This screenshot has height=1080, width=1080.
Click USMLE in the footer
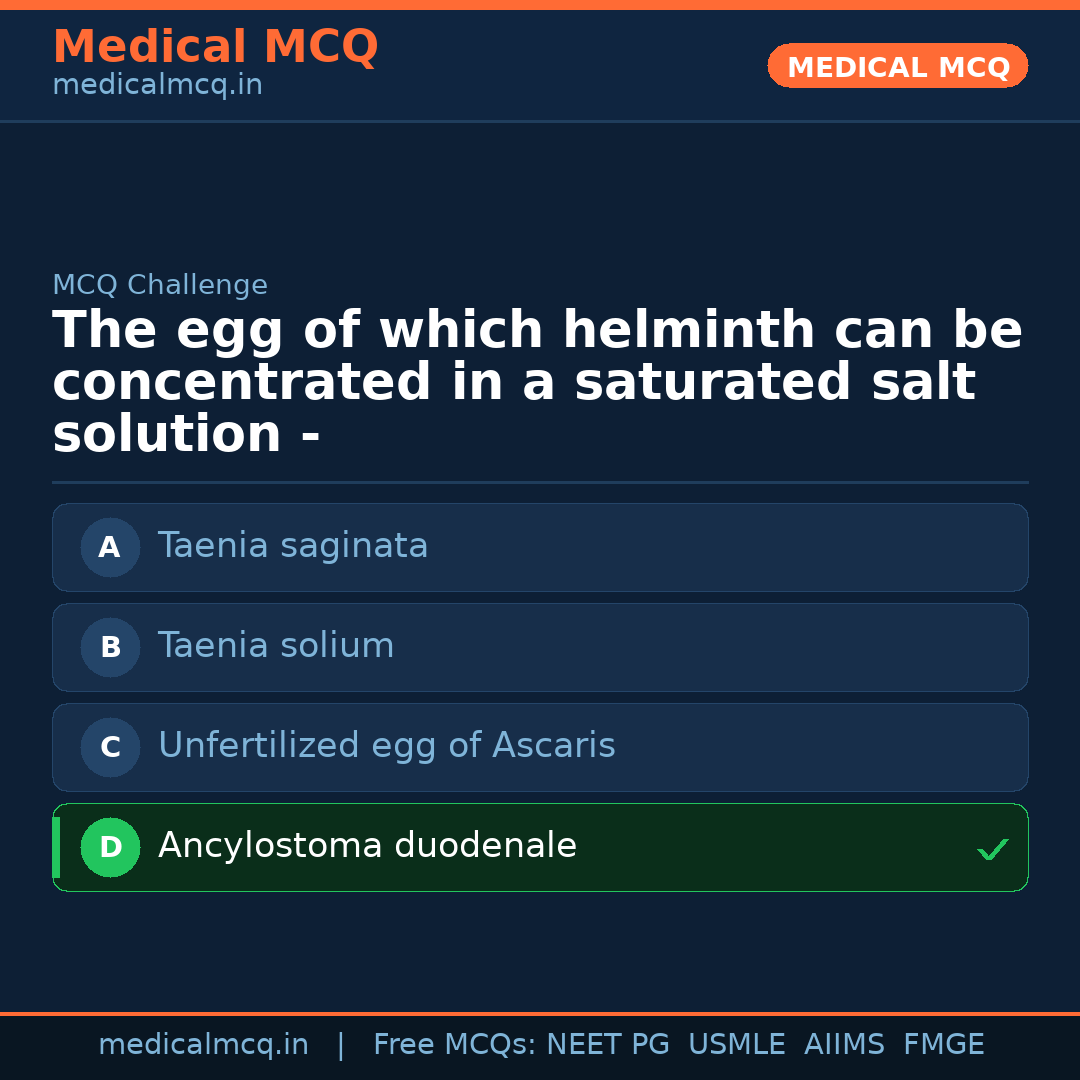pyautogui.click(x=736, y=1045)
